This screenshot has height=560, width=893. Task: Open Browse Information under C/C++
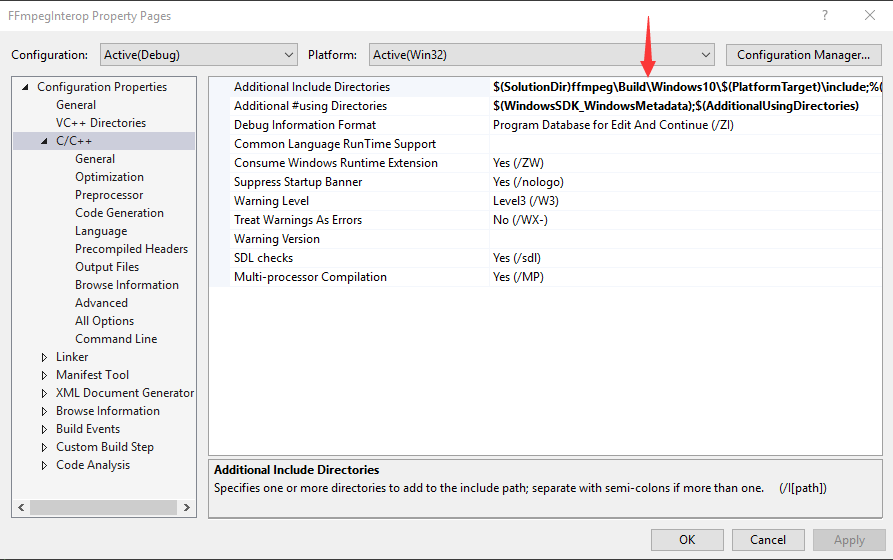(x=127, y=285)
